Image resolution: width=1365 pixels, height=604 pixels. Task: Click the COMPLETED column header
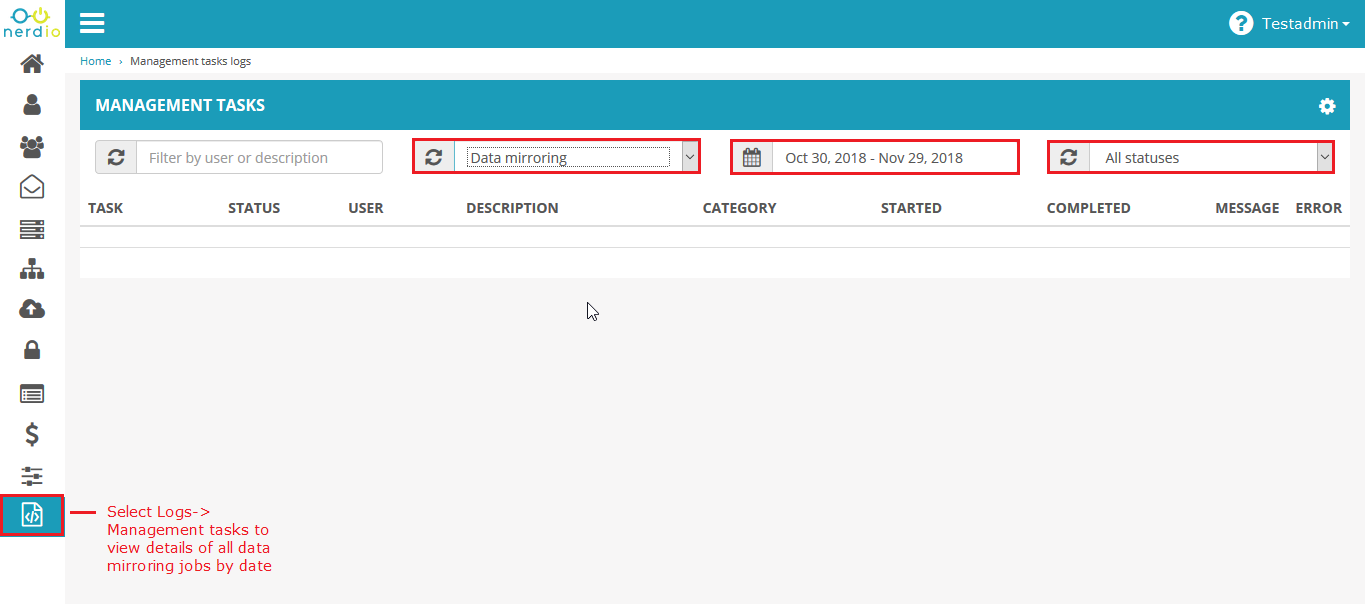pyautogui.click(x=1089, y=208)
